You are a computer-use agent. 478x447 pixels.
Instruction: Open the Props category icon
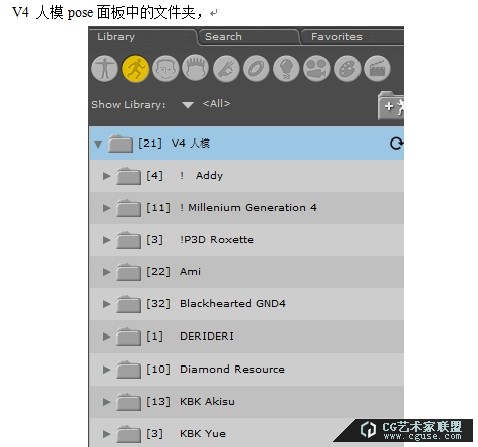coord(256,69)
